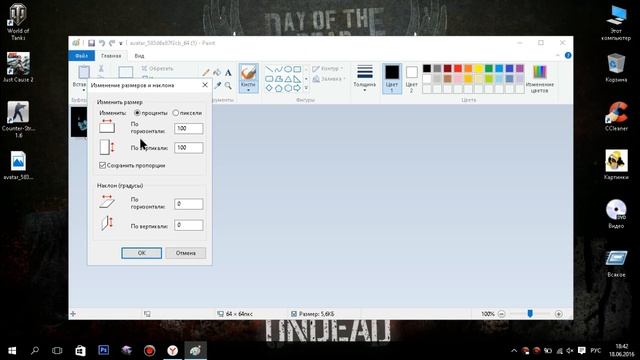
Task: Choose the straight line shape
Action: [x=269, y=69]
